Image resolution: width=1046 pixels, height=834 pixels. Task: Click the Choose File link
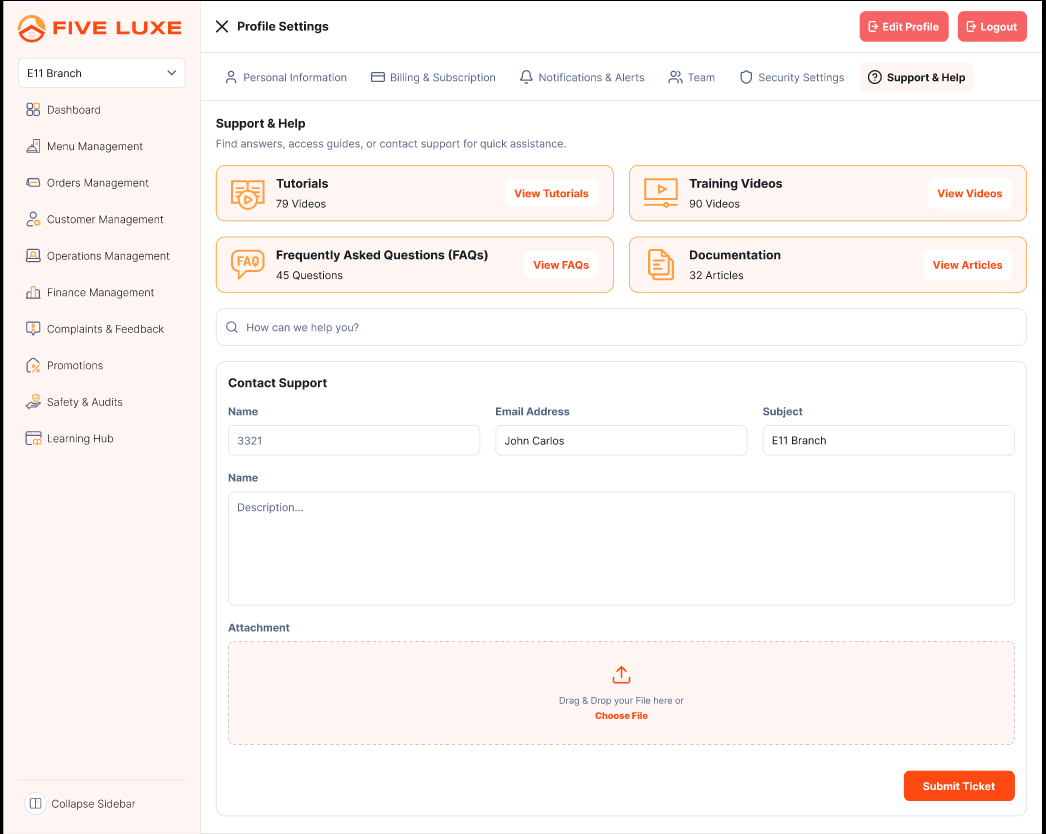pyautogui.click(x=621, y=716)
